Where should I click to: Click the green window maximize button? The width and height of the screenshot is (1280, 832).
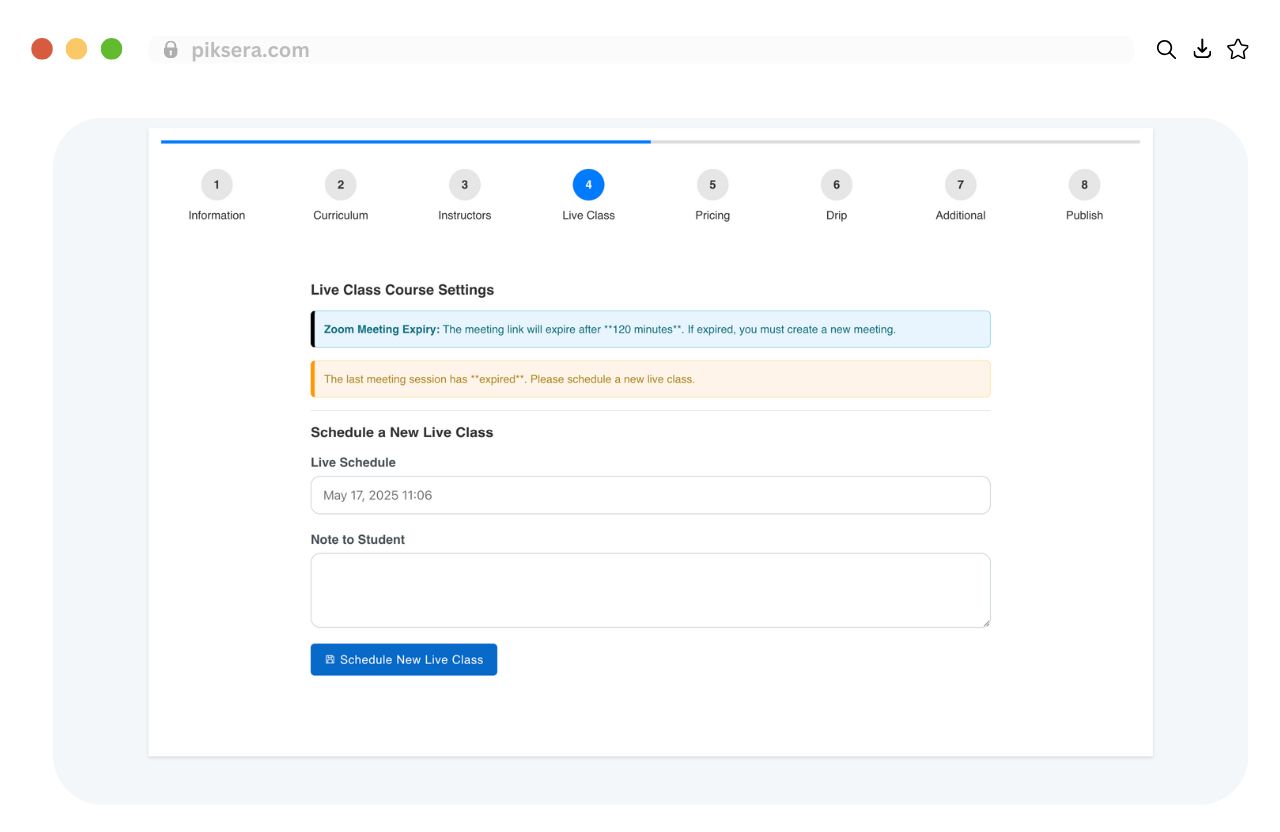point(112,49)
